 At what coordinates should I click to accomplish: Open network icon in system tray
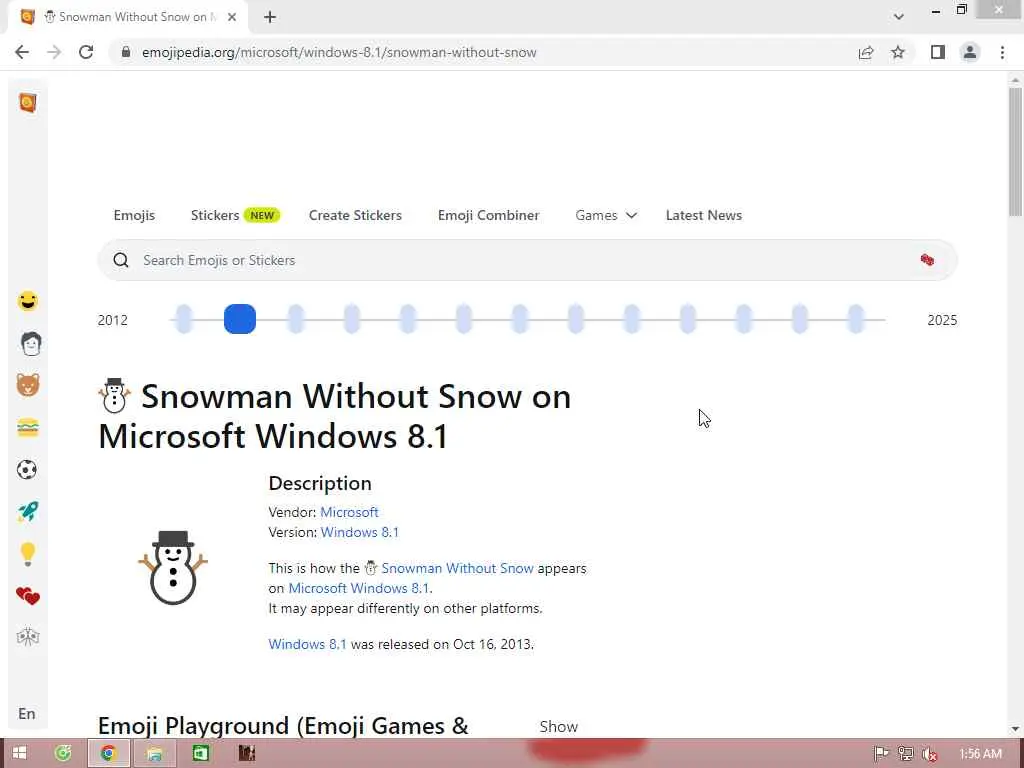(x=905, y=754)
